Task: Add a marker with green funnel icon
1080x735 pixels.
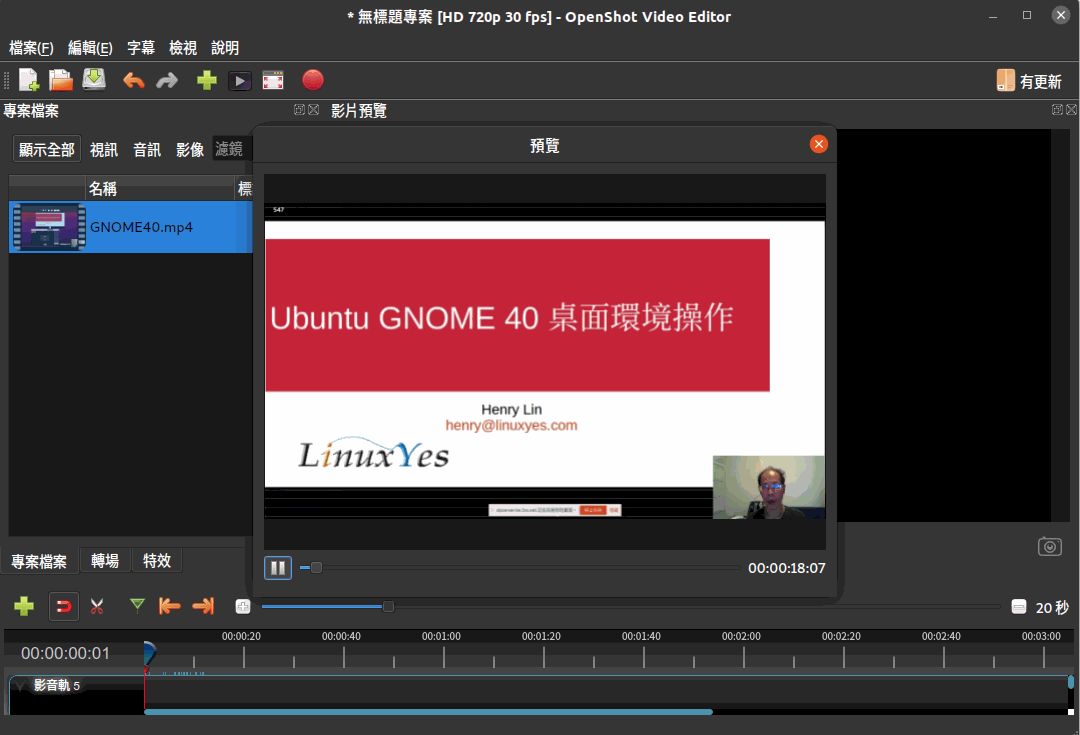Action: (137, 605)
